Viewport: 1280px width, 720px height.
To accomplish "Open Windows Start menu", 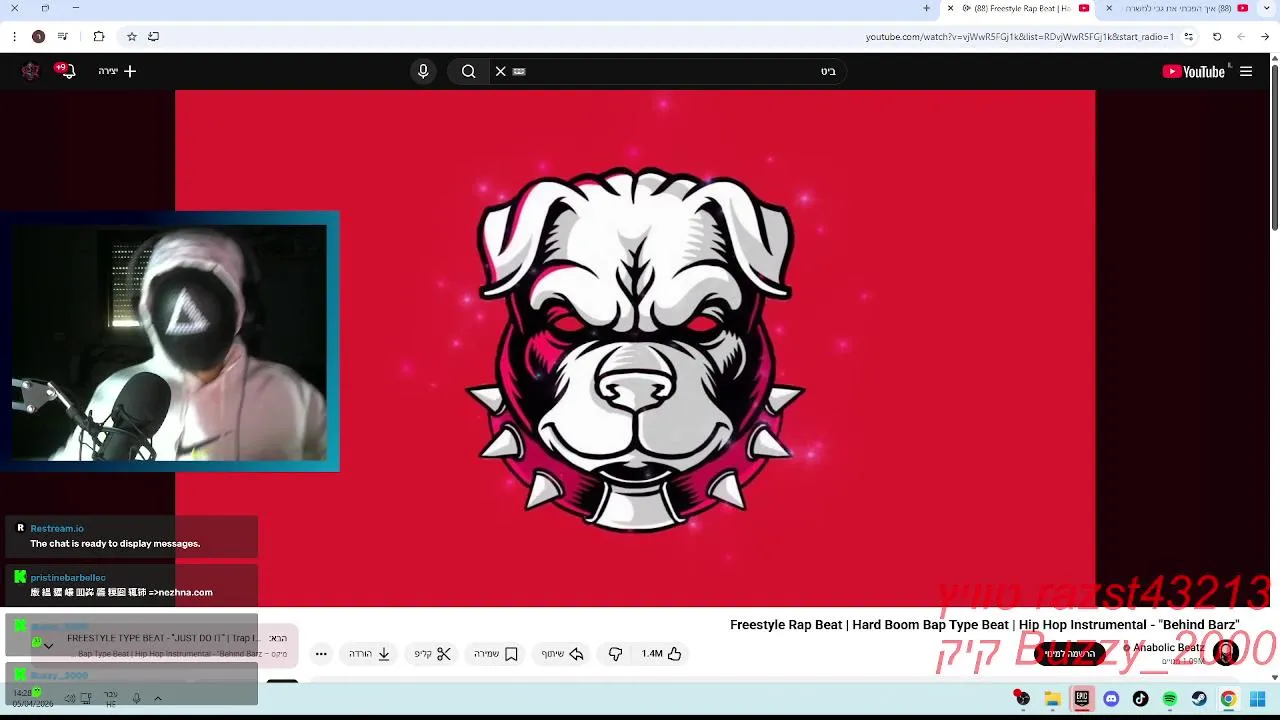I will (x=1257, y=699).
